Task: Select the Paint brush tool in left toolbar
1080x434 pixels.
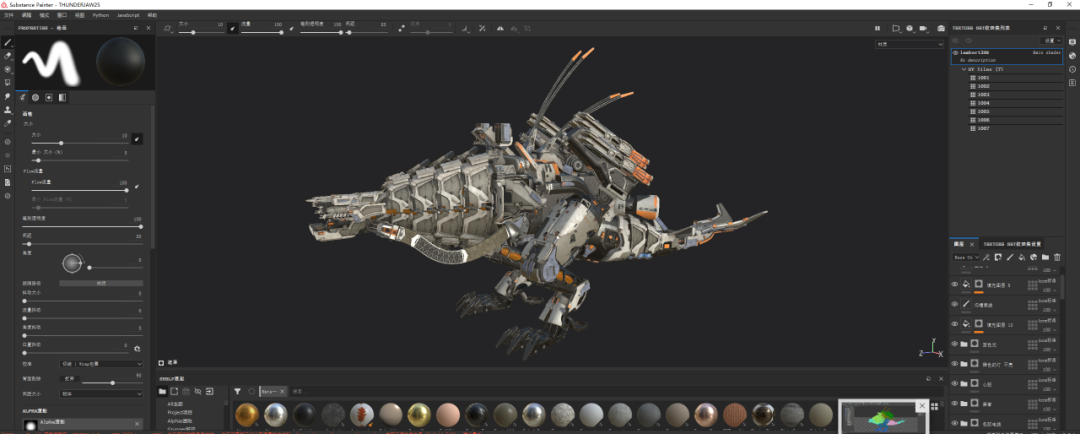Action: point(7,43)
